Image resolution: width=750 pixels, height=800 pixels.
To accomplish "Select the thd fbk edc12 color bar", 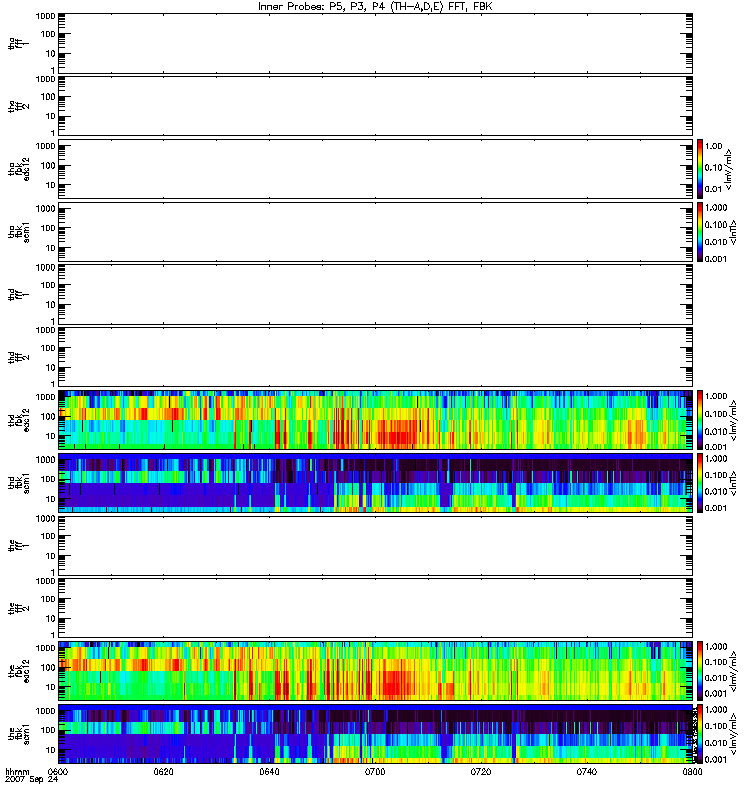I will [700, 420].
